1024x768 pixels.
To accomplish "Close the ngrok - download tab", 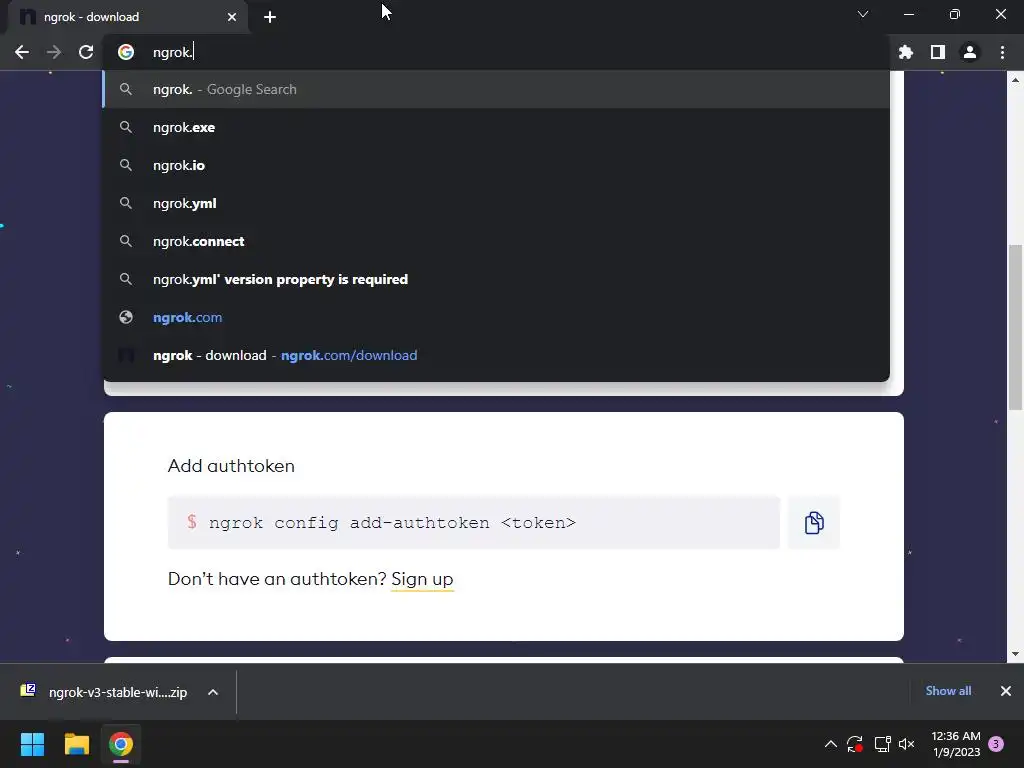I will 232,17.
